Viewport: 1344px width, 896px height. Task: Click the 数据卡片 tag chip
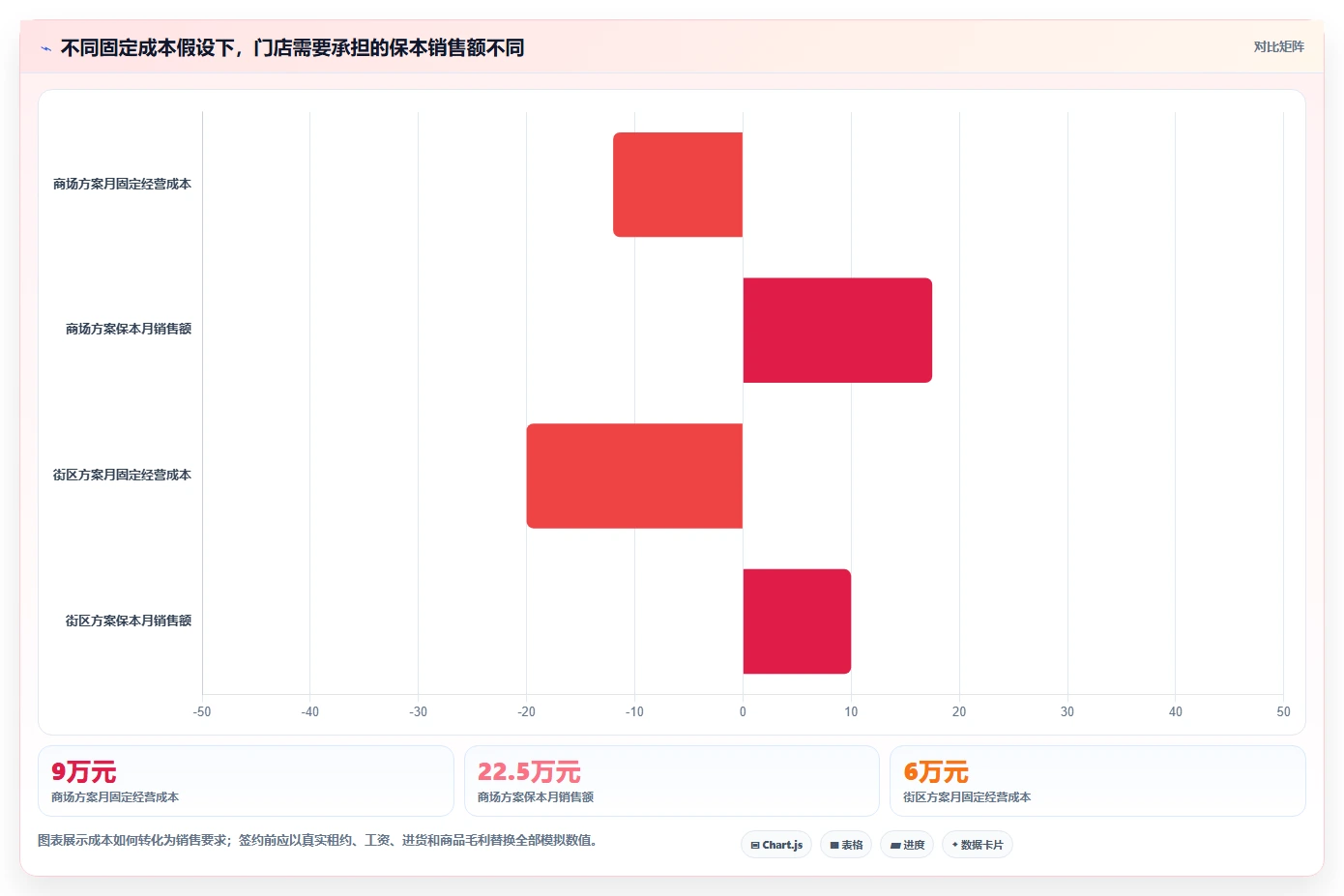coord(978,845)
